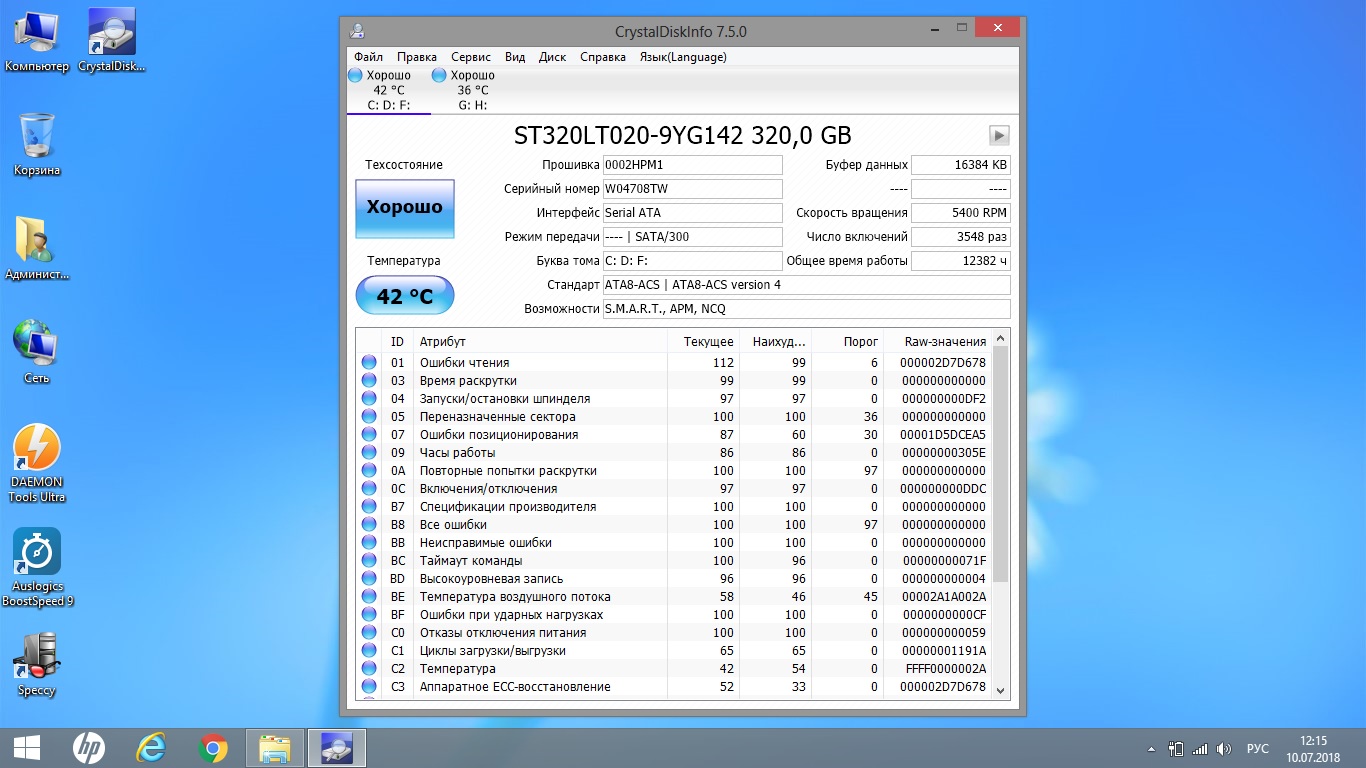Open the Язык(Language) menu

point(683,57)
